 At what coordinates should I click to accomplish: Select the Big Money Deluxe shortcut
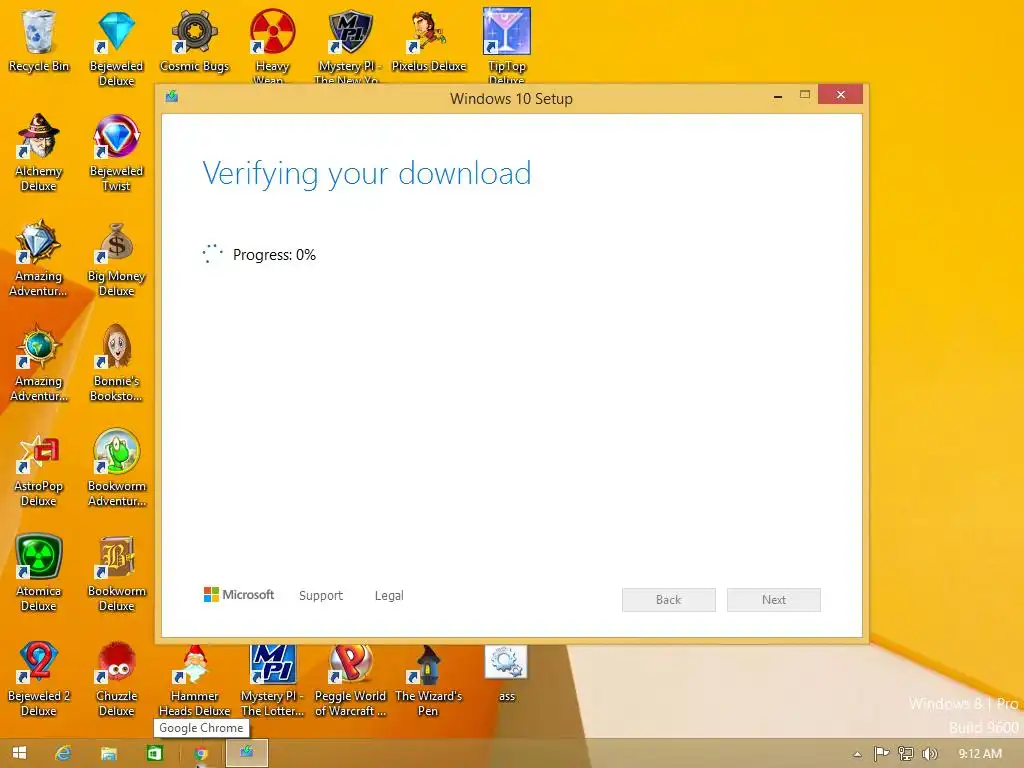116,257
